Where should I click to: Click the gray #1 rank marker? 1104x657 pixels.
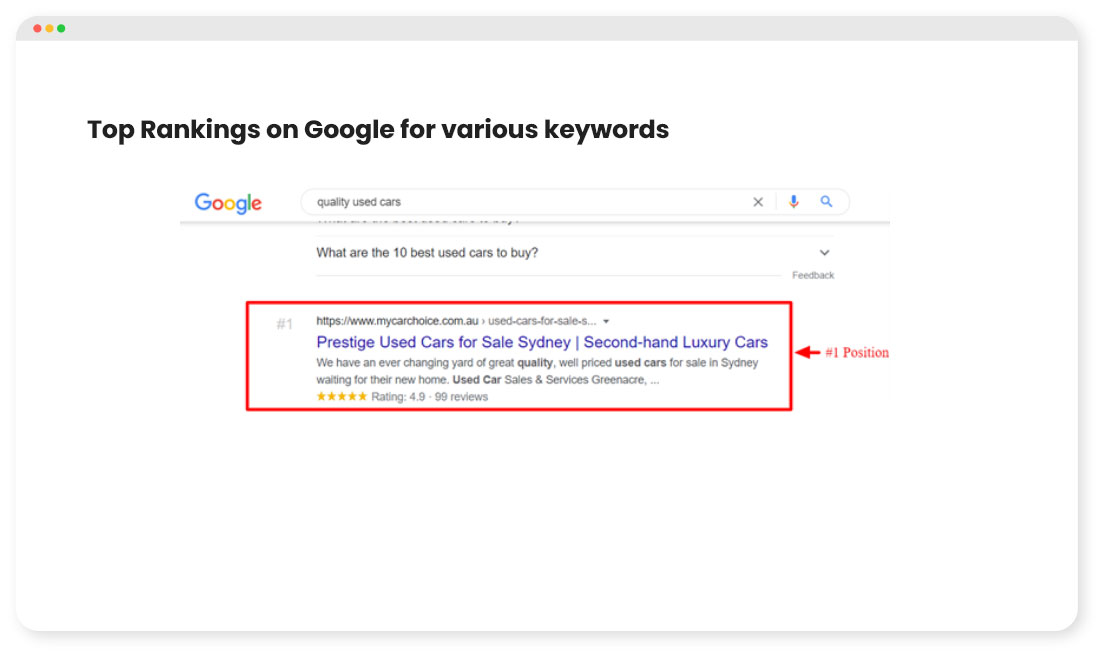284,324
